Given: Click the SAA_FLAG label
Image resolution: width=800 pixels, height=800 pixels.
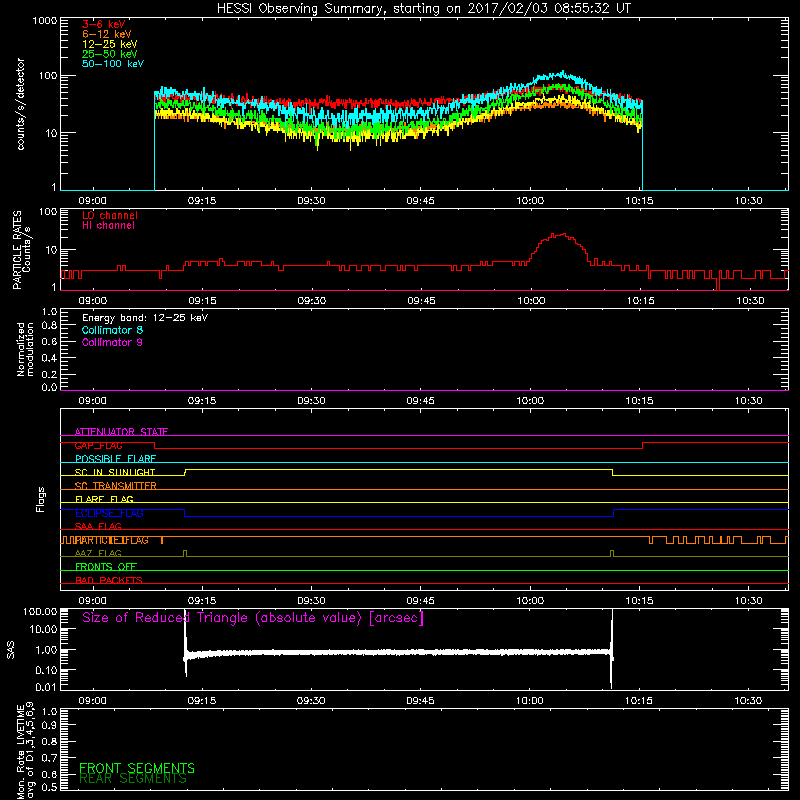Looking at the screenshot, I should point(98,526).
